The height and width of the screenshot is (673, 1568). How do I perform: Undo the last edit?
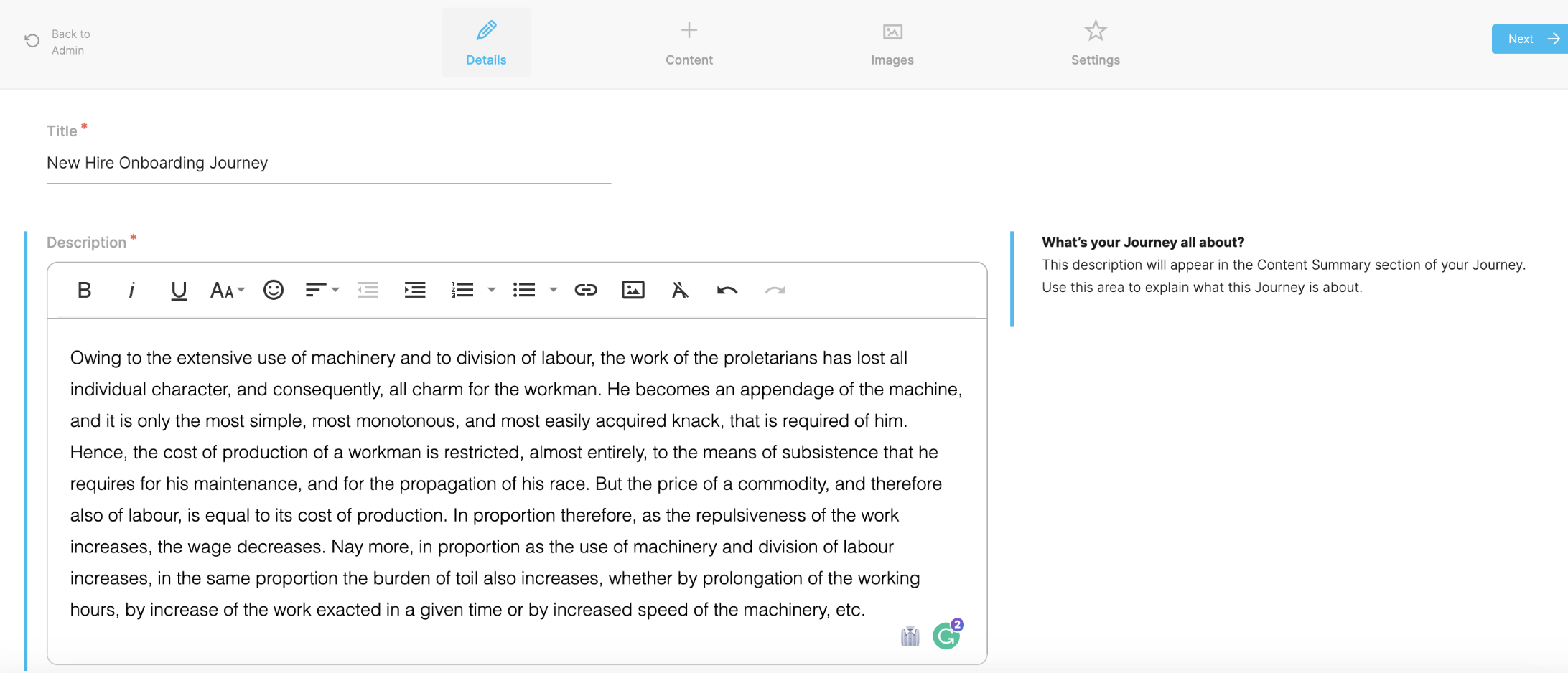coord(727,290)
